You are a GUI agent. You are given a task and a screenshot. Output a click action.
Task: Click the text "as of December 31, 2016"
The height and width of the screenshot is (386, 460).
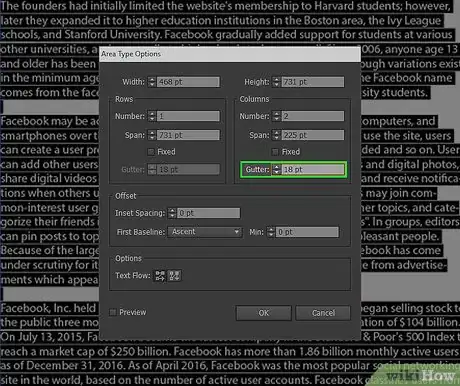(x=63, y=366)
